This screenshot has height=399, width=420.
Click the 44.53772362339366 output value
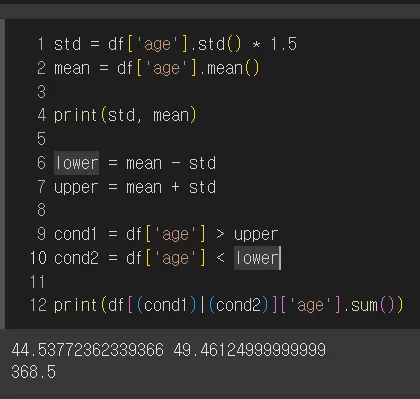pos(87,350)
